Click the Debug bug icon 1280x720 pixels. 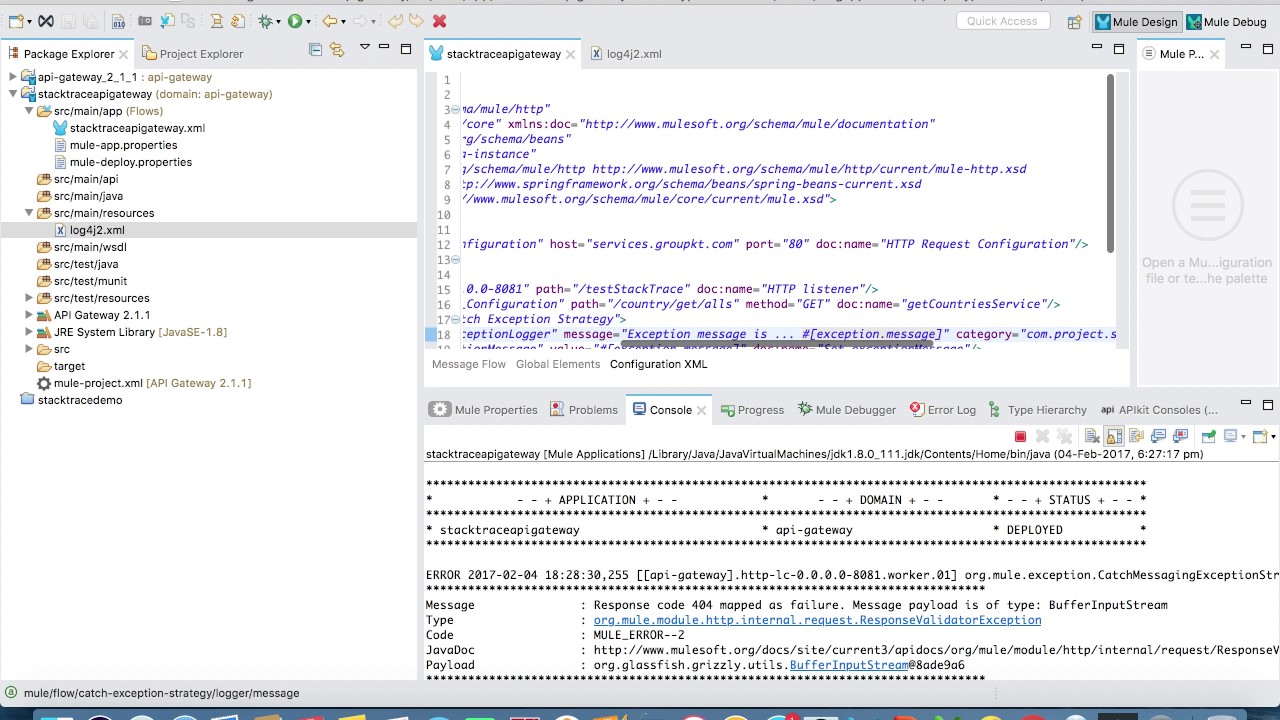[x=265, y=21]
